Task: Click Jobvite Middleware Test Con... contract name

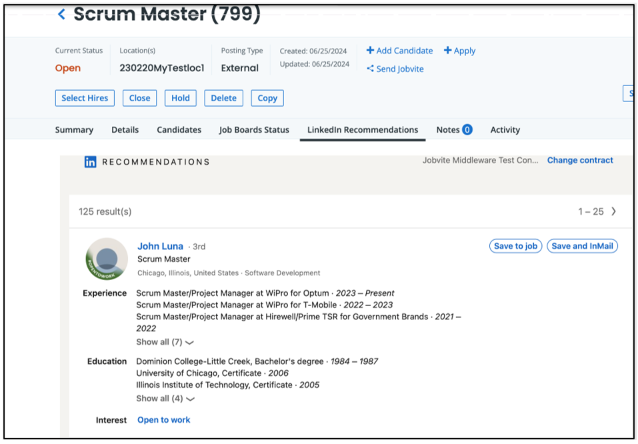Action: pyautogui.click(x=480, y=160)
